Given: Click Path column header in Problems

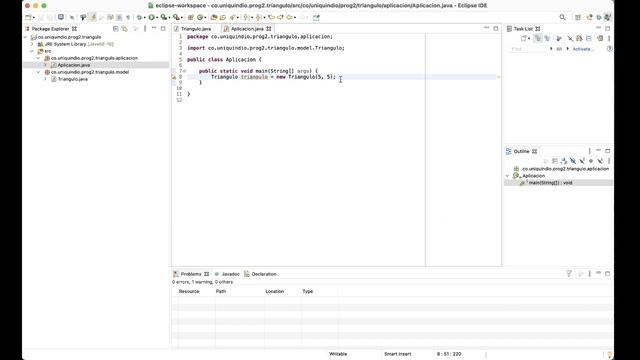Looking at the screenshot, I should (x=221, y=291).
